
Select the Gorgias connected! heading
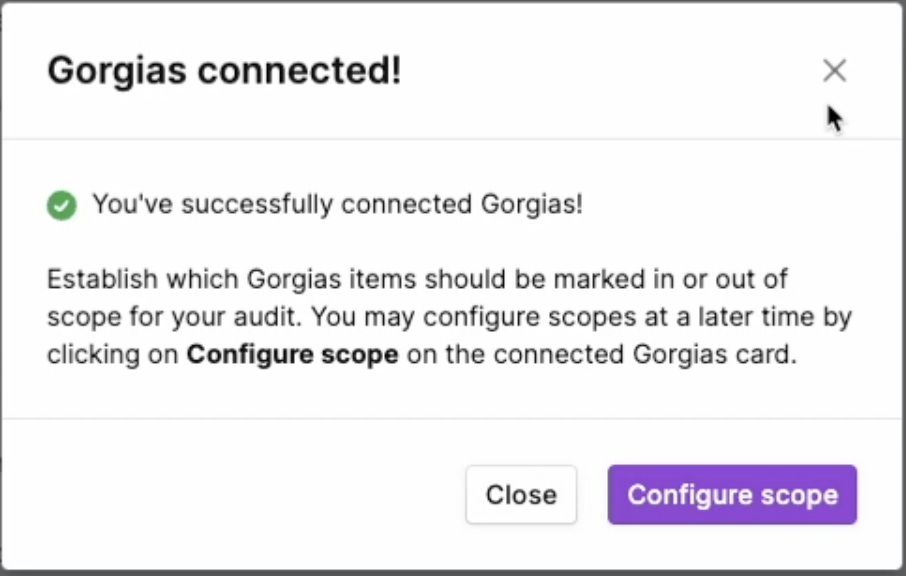pyautogui.click(x=224, y=71)
